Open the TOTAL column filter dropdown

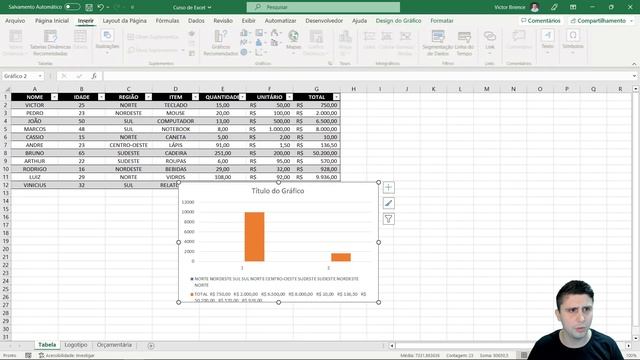pyautogui.click(x=336, y=97)
